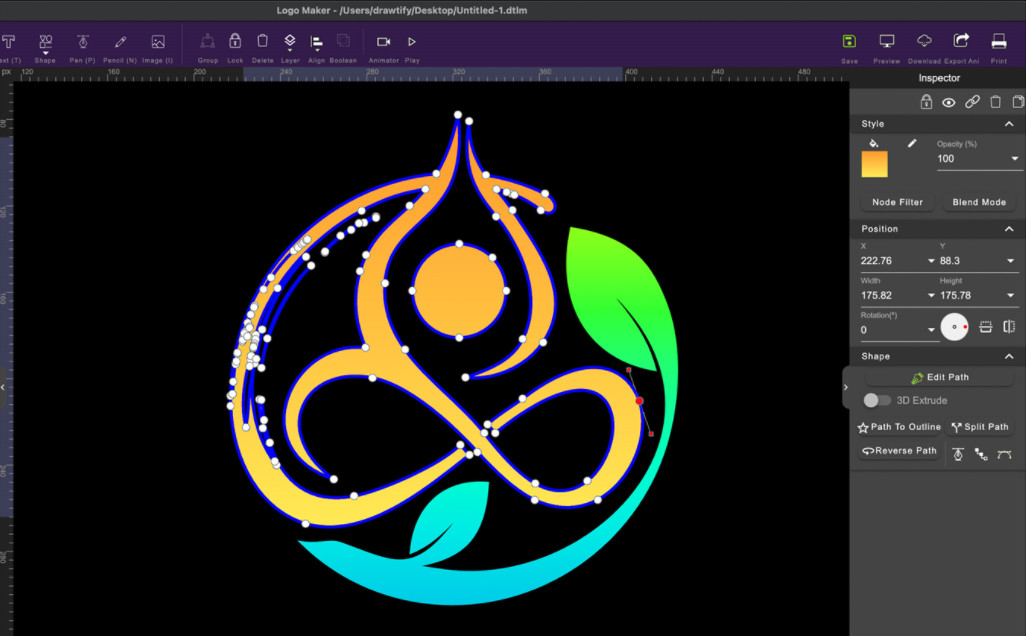This screenshot has width=1026, height=636.
Task: Open Blend Mode
Action: (979, 202)
